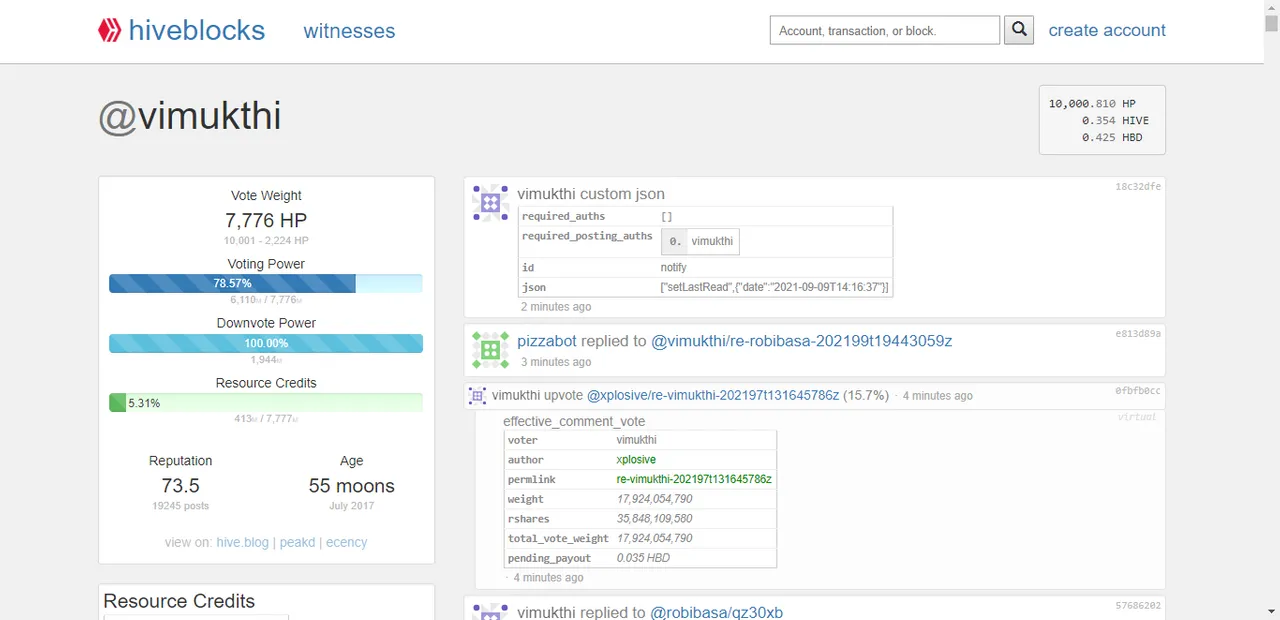
Task: Open transaction hash e813d89a
Action: coord(1138,334)
